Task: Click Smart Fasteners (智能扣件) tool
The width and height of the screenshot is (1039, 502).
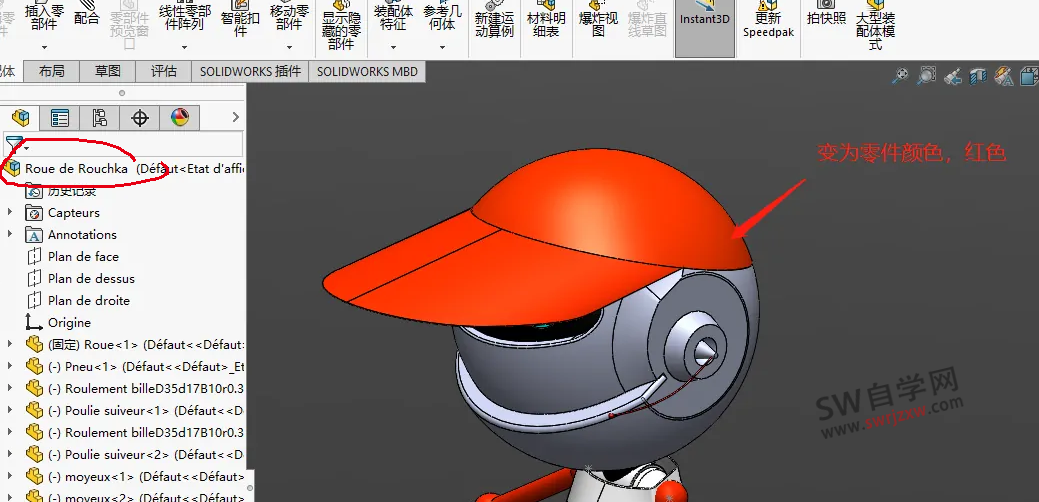Action: (240, 21)
